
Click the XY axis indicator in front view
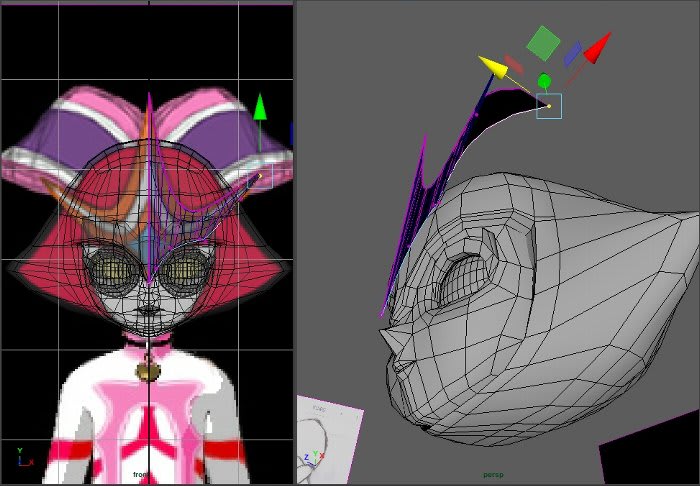[25, 457]
